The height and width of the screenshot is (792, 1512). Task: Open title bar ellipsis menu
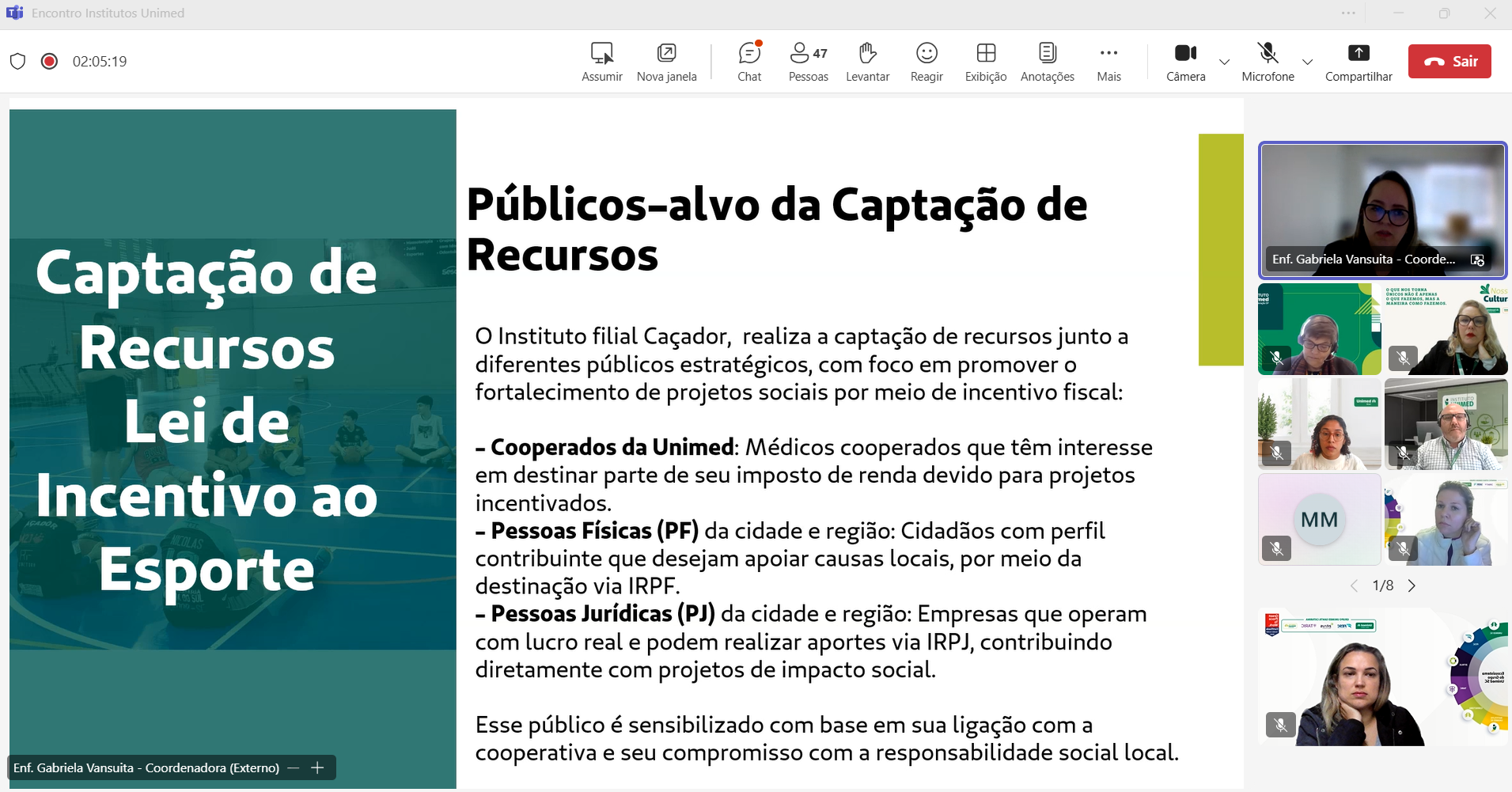[x=1348, y=13]
